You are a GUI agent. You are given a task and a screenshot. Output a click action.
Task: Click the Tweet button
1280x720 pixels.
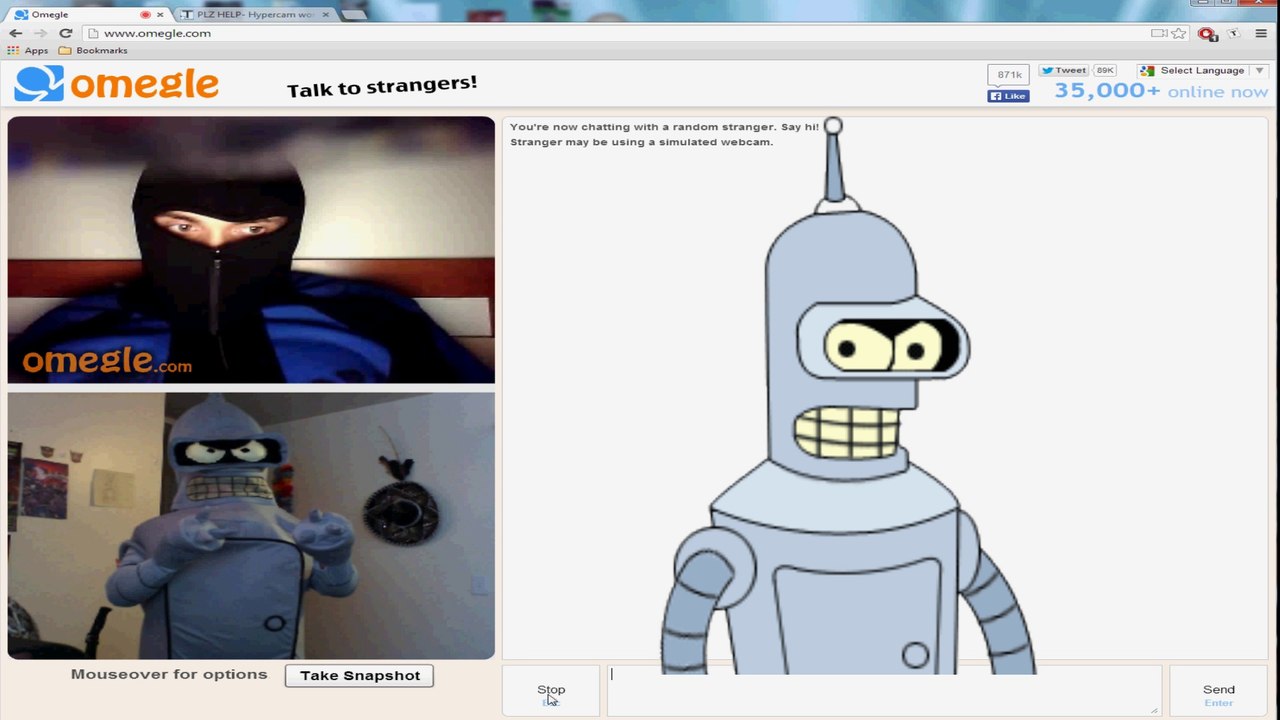click(x=1063, y=70)
